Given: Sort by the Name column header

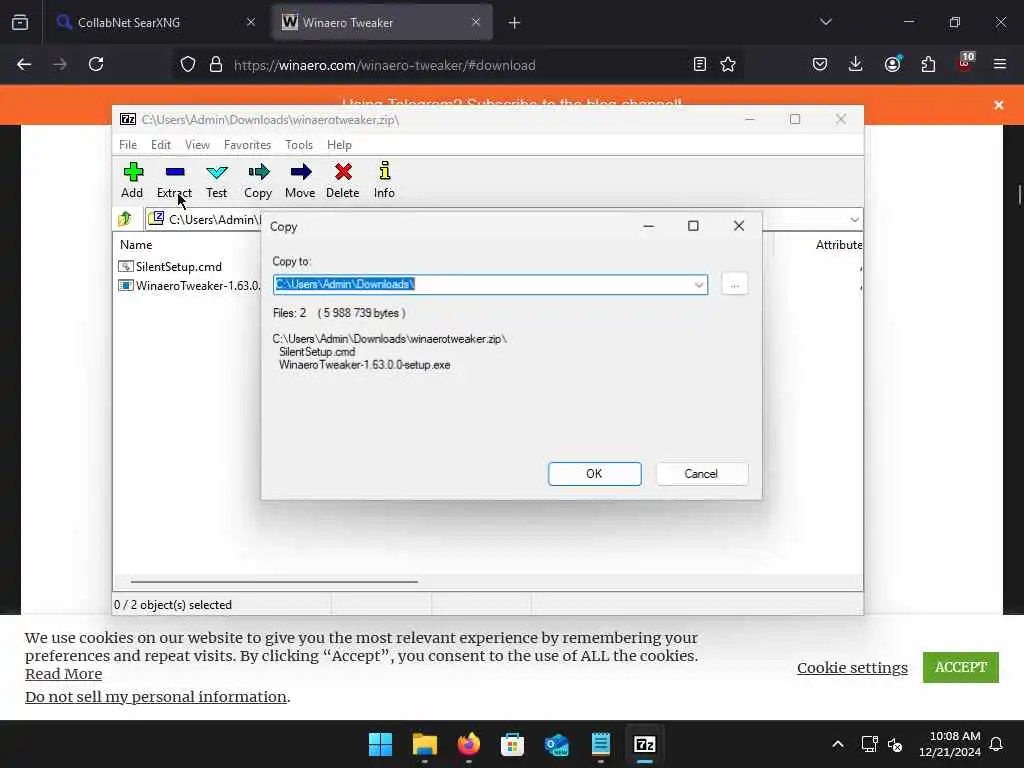Looking at the screenshot, I should (x=136, y=245).
